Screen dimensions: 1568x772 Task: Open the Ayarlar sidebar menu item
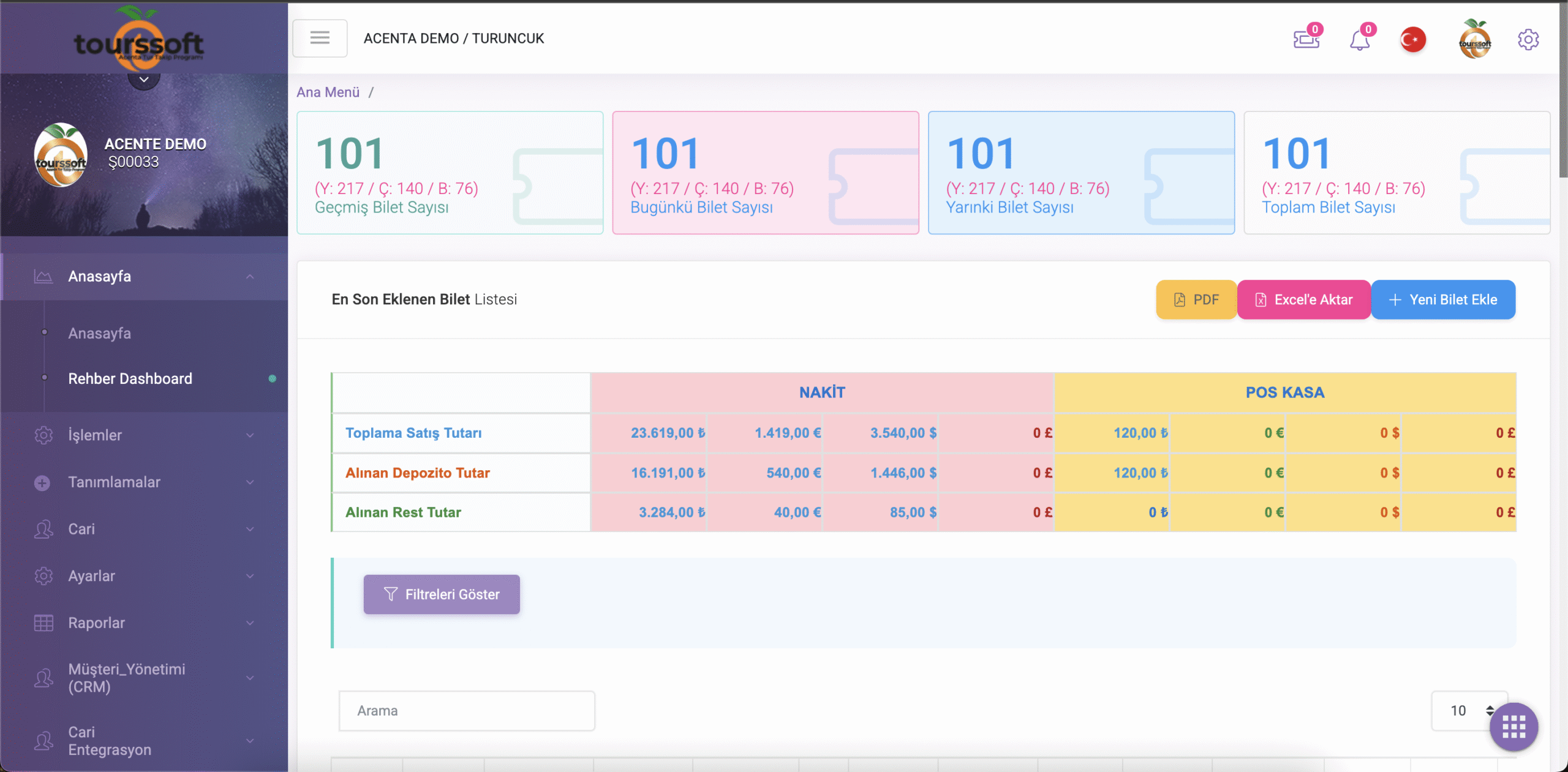(92, 576)
